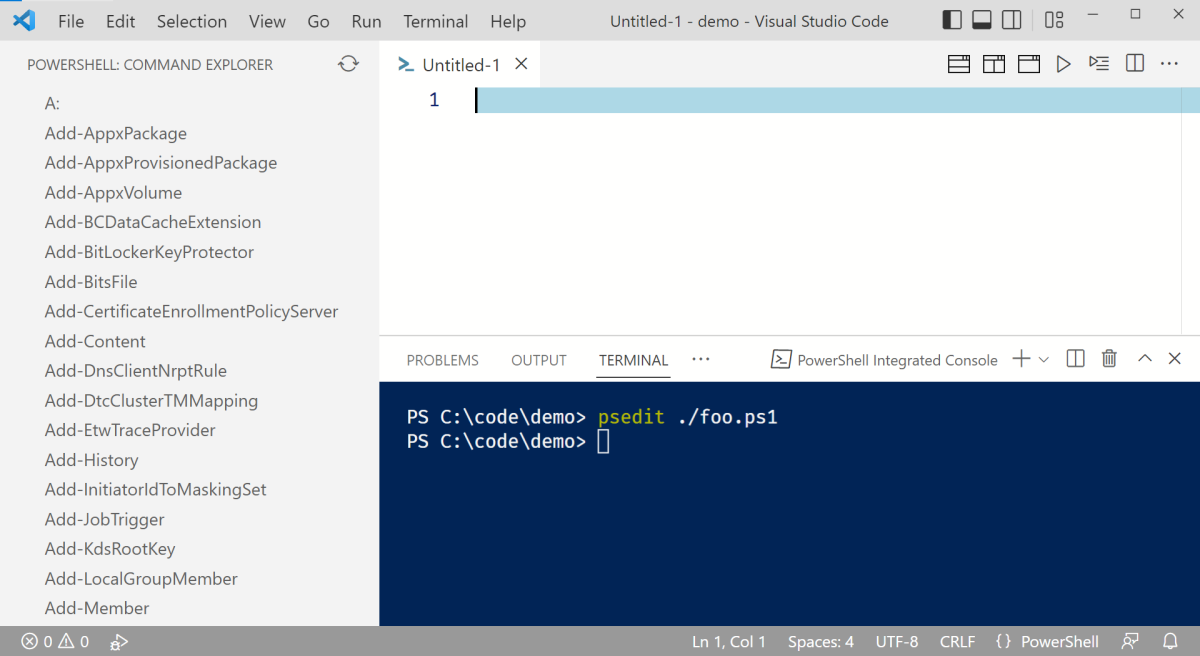Kill the terminal with trash icon
This screenshot has height=656, width=1200.
[1109, 359]
